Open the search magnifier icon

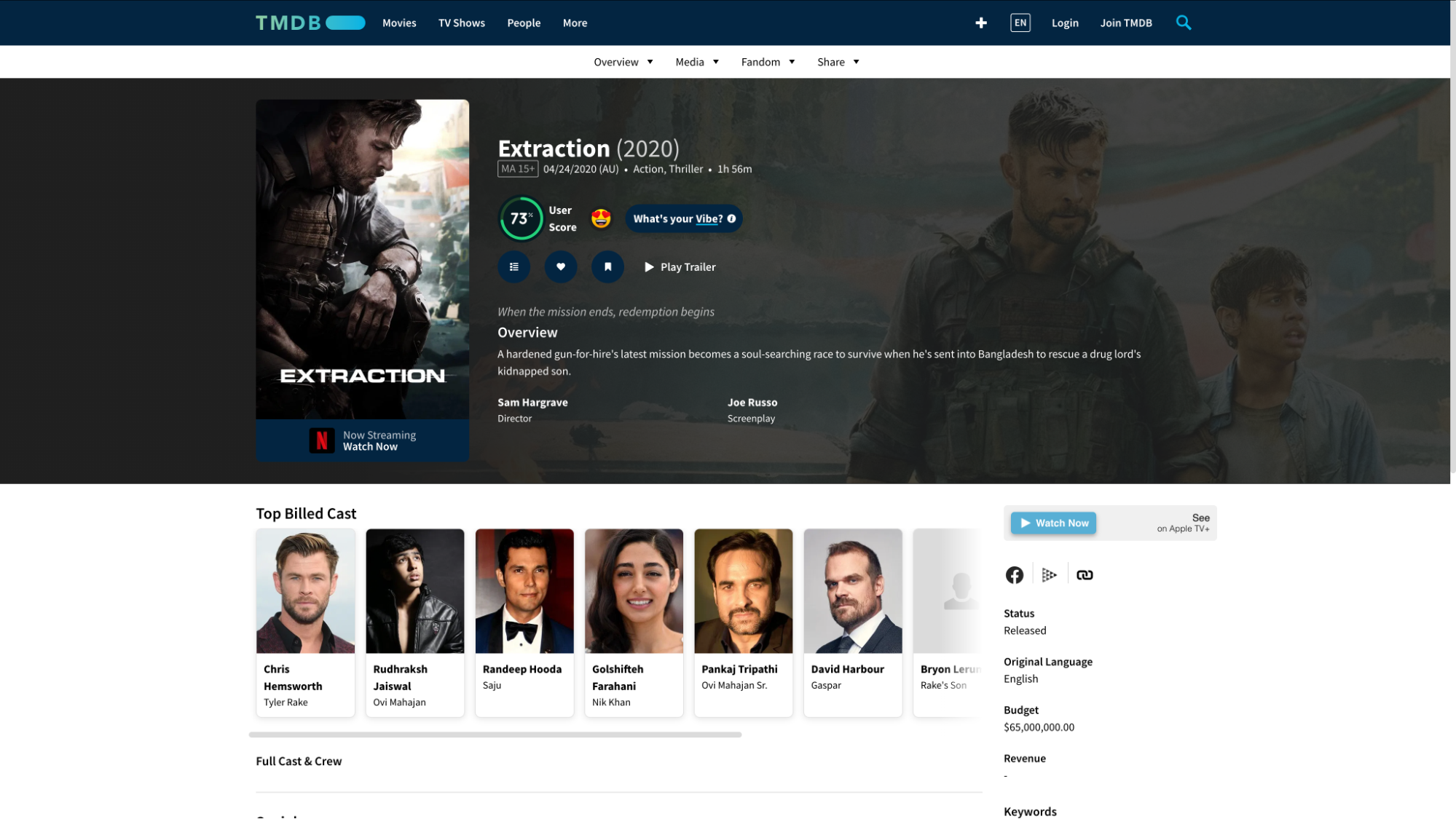(1184, 23)
